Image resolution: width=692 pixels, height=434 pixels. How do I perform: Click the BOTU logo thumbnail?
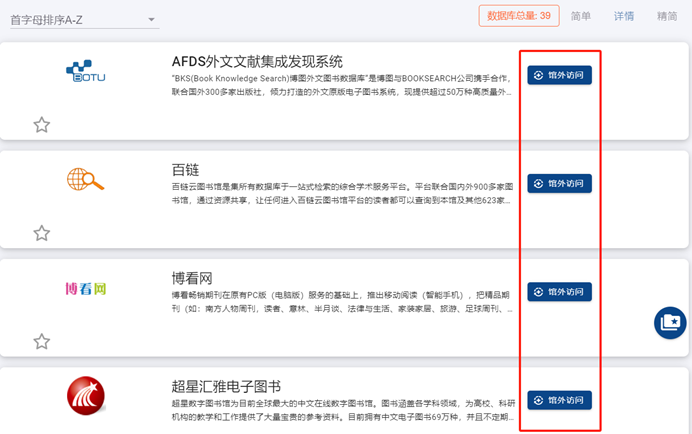click(86, 71)
